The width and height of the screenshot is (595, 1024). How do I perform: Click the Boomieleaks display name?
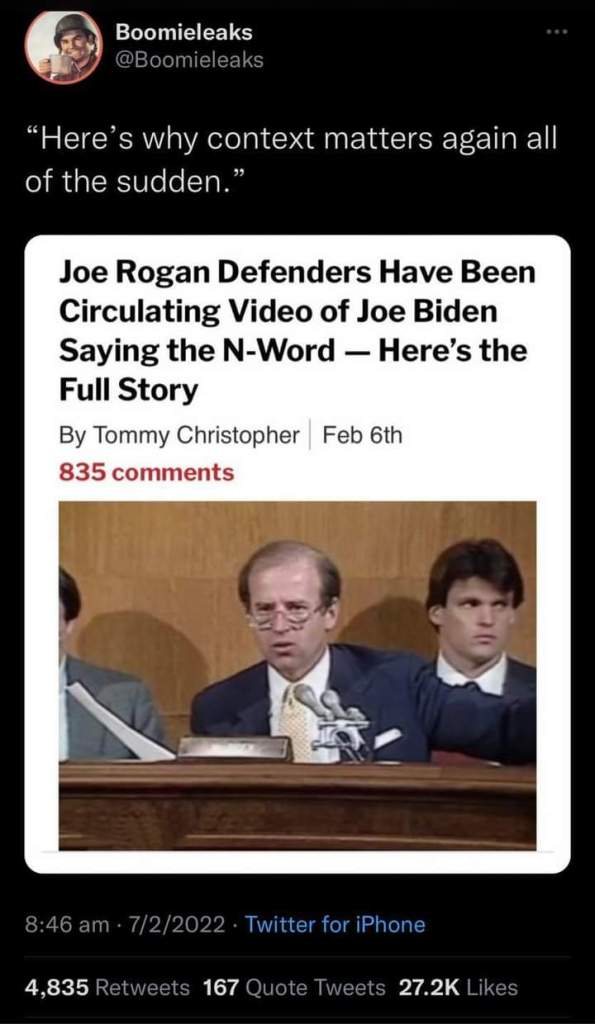tap(184, 32)
